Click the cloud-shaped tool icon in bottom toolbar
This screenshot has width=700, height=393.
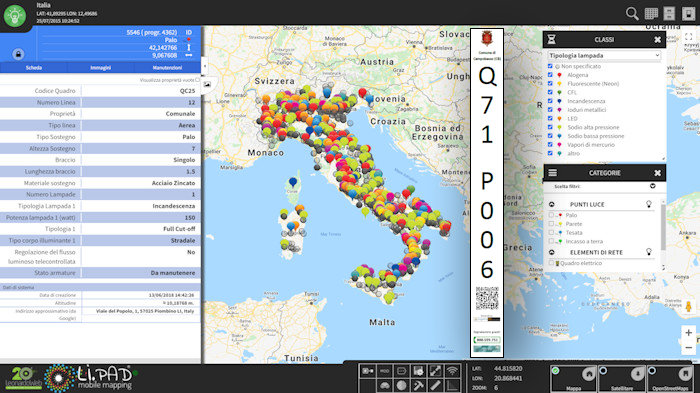384,385
